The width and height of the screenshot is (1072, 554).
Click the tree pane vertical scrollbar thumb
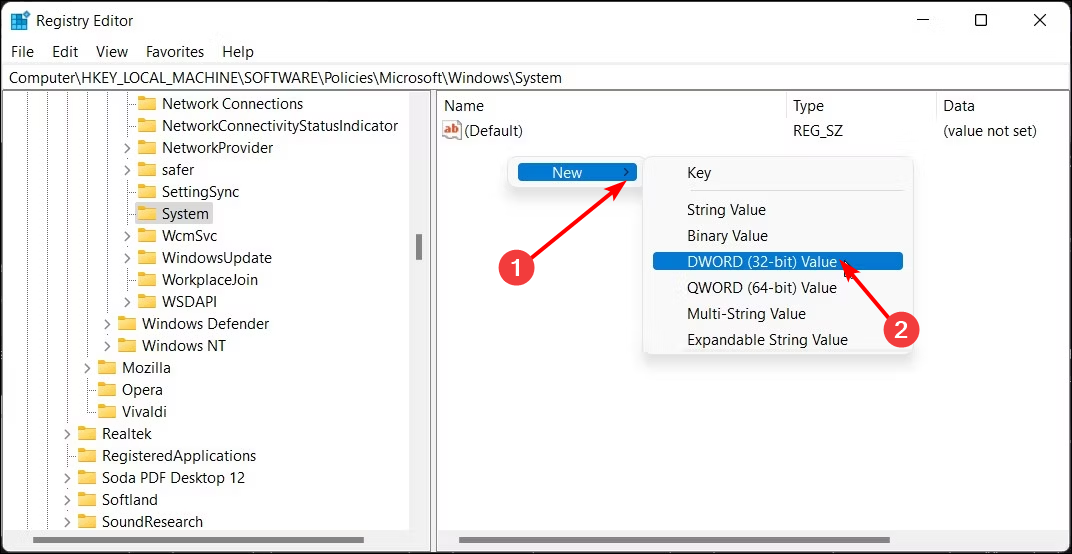[x=420, y=246]
